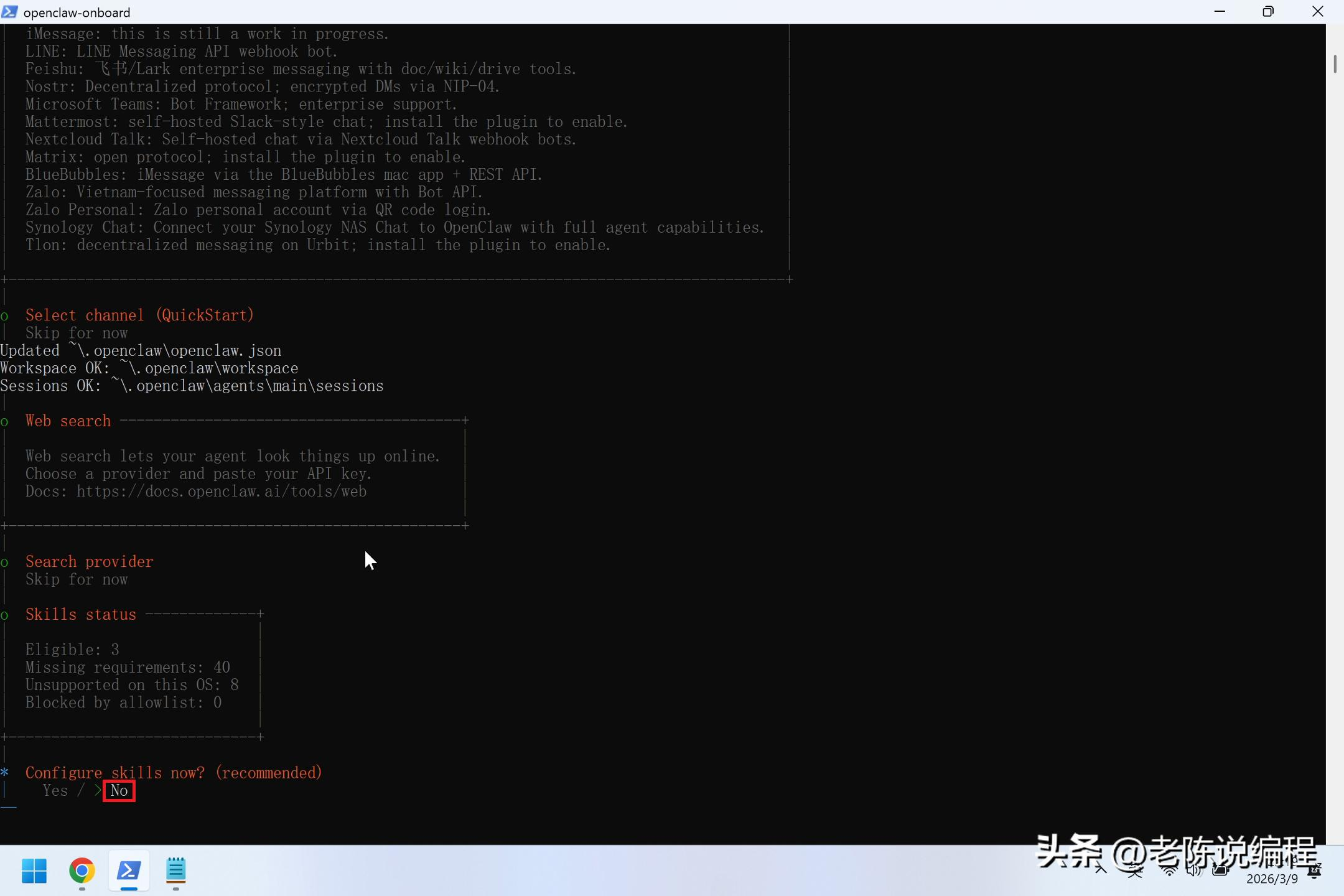Click the PowerShell taskbar icon

pyautogui.click(x=129, y=870)
